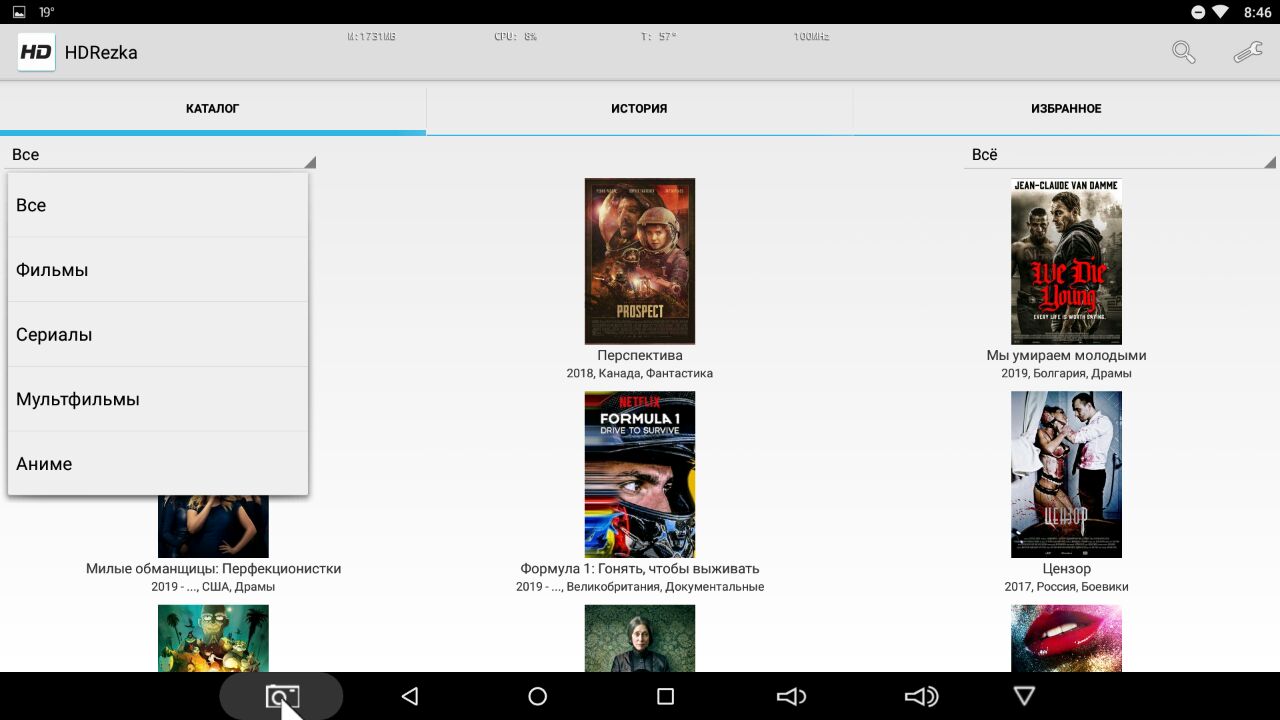Open 'Формула 1: Гонять, чтобы выживать' title
The image size is (1280, 720).
point(640,569)
